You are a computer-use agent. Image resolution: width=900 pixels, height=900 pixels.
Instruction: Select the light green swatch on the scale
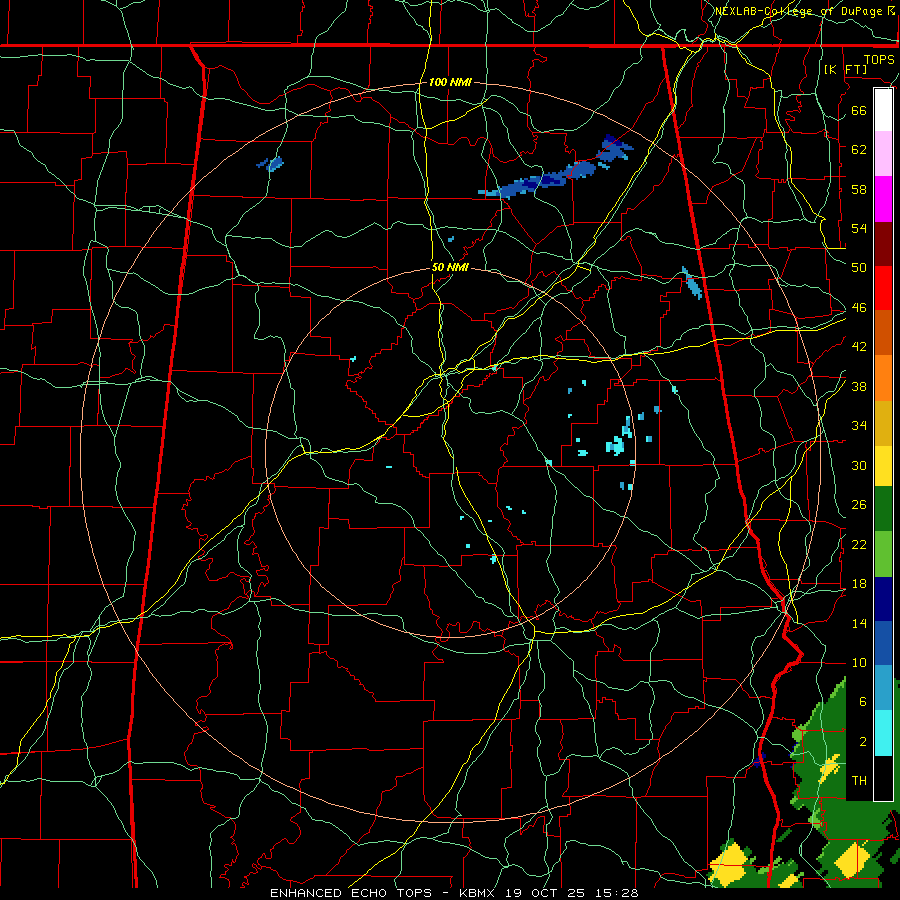[x=883, y=554]
